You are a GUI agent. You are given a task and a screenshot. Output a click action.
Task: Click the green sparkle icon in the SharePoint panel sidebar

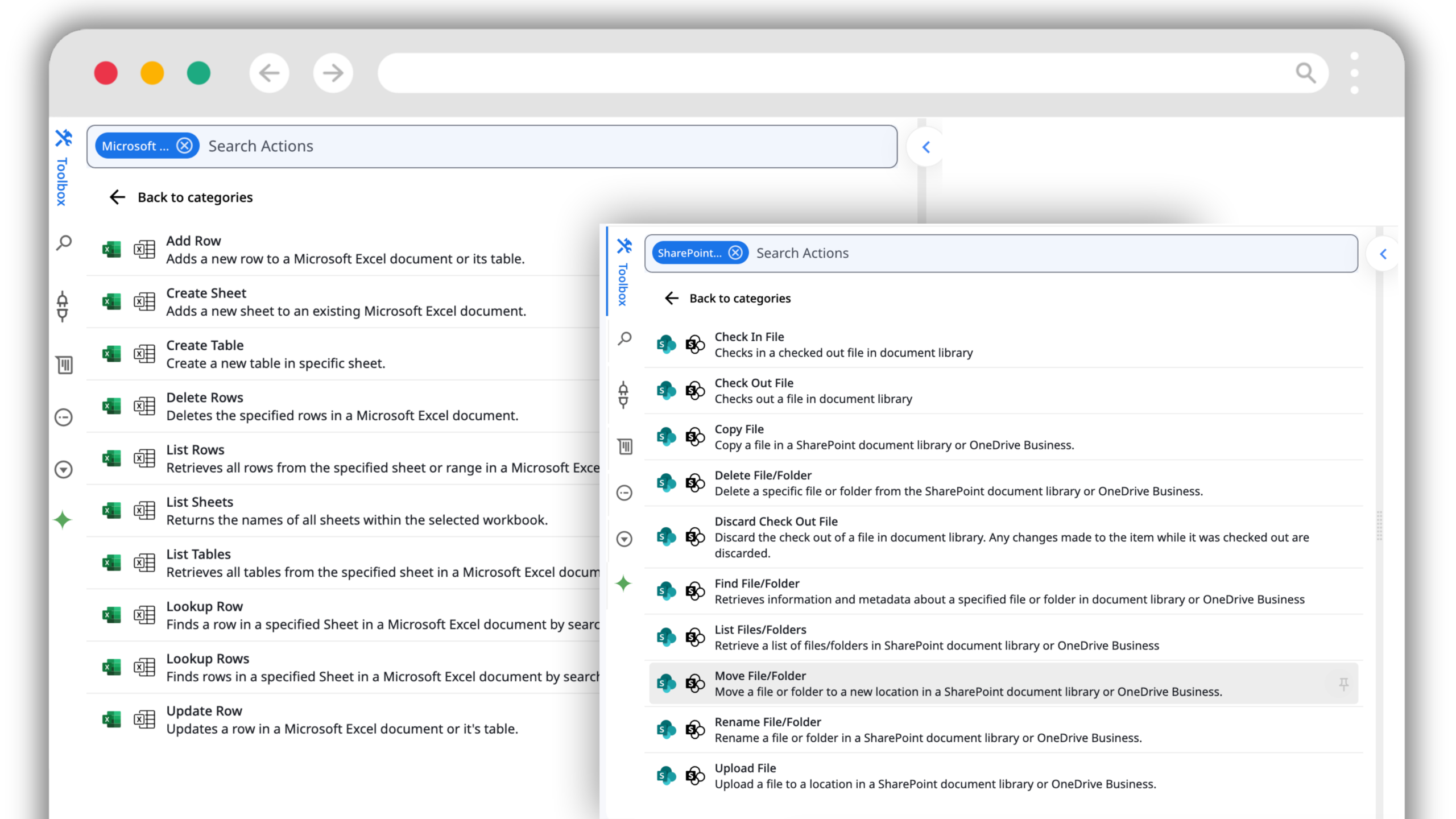(623, 583)
